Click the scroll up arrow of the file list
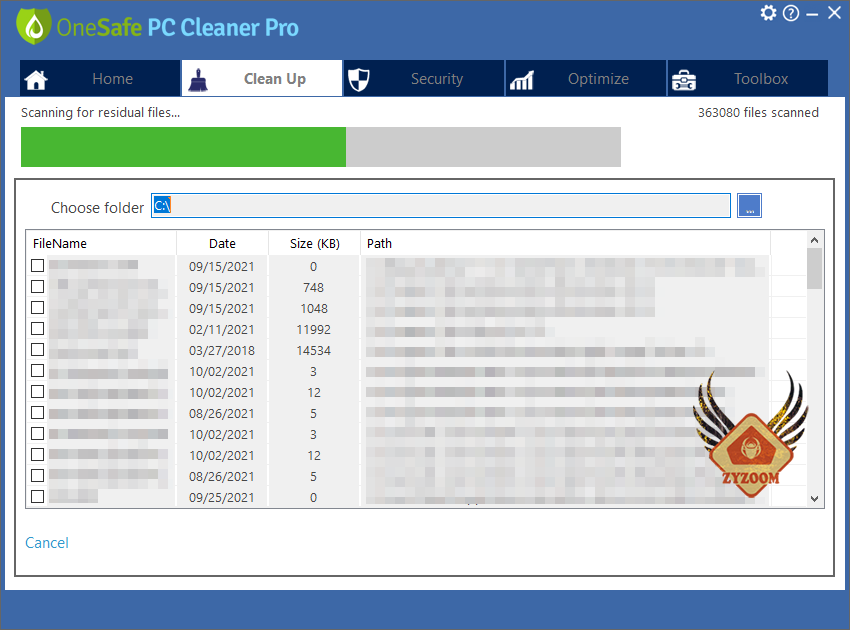The width and height of the screenshot is (850, 630). click(814, 240)
